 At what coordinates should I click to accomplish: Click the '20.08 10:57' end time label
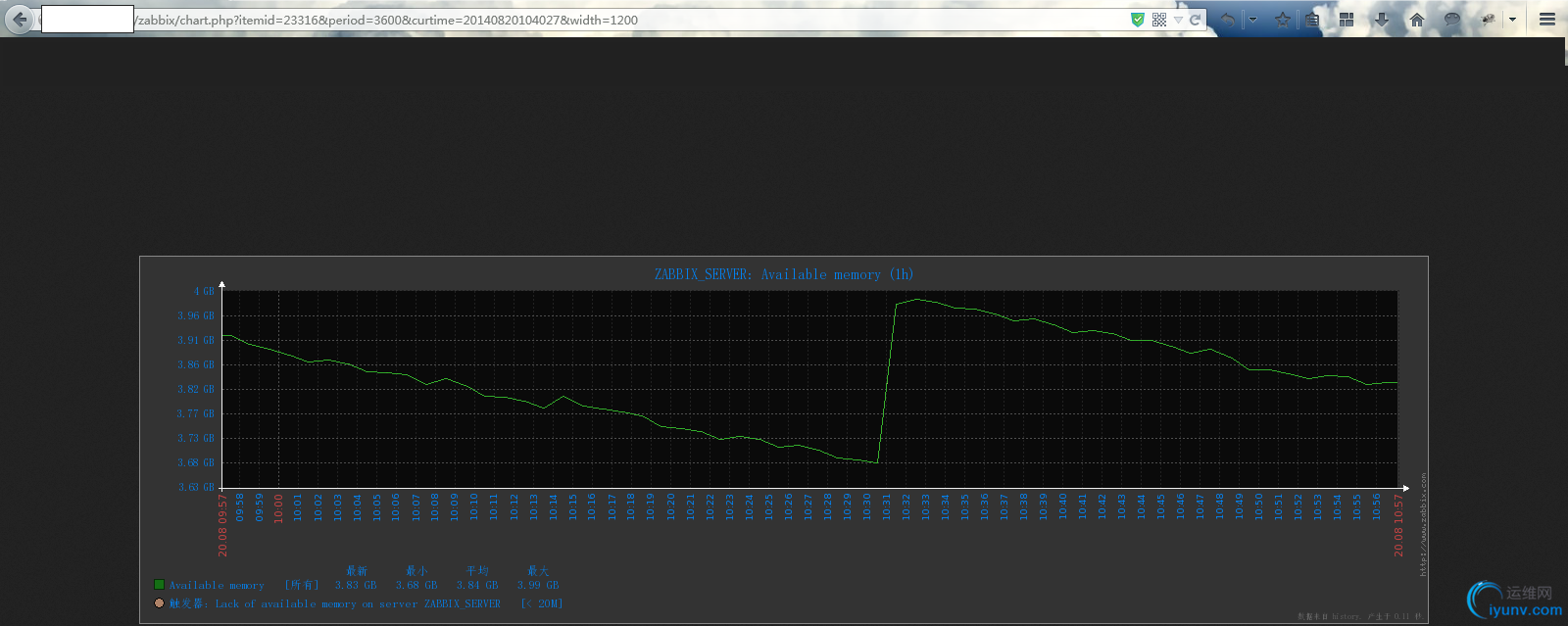1398,525
